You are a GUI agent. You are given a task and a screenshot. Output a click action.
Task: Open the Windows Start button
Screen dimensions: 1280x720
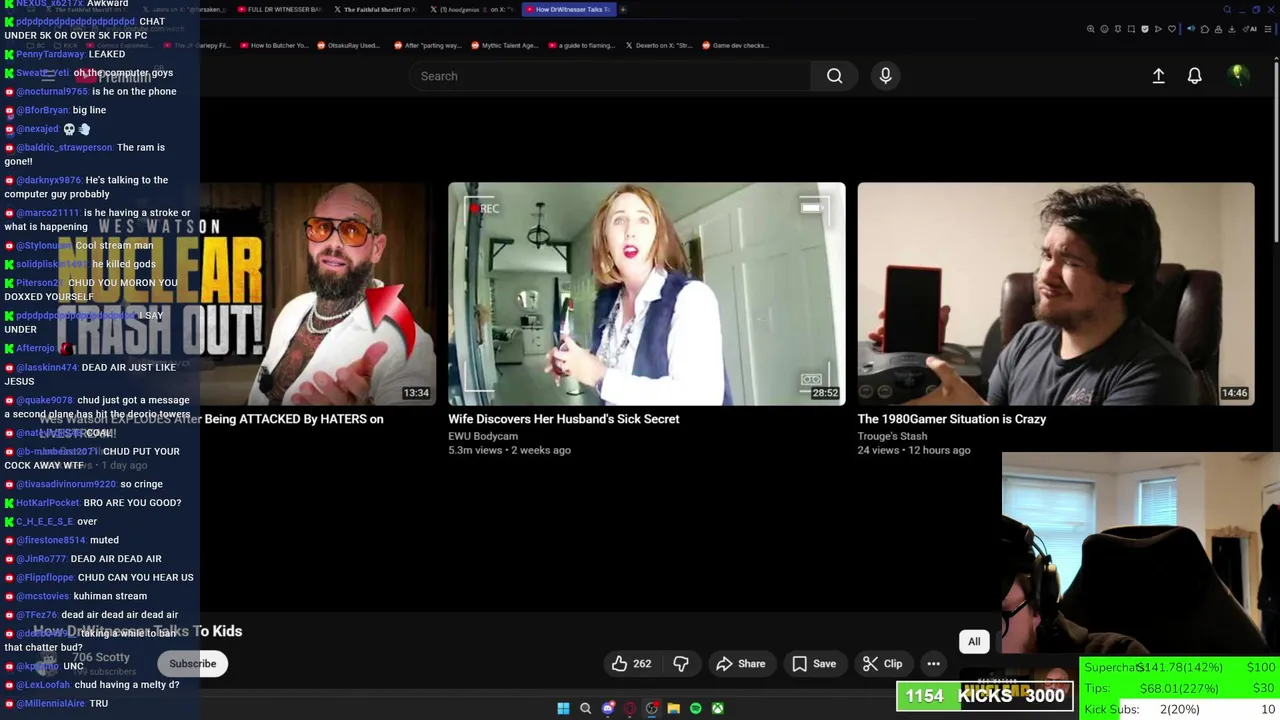click(563, 708)
